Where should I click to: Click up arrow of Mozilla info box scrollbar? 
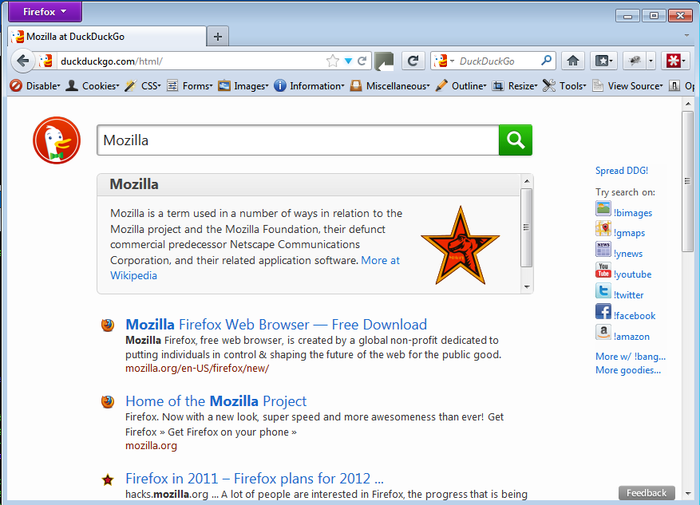(x=527, y=181)
